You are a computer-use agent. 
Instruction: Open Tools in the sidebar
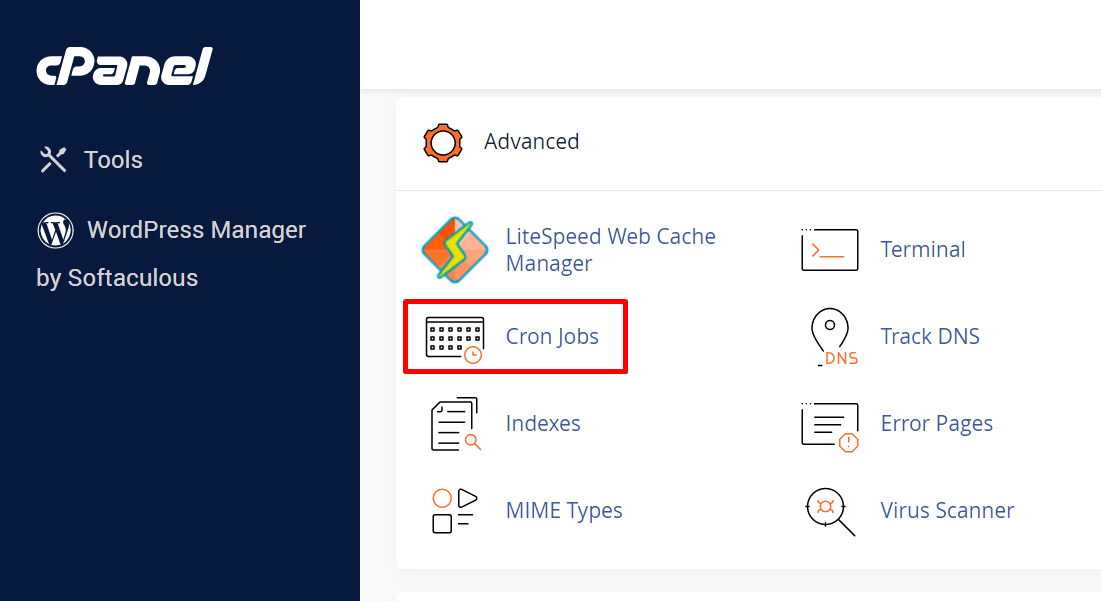[x=113, y=160]
